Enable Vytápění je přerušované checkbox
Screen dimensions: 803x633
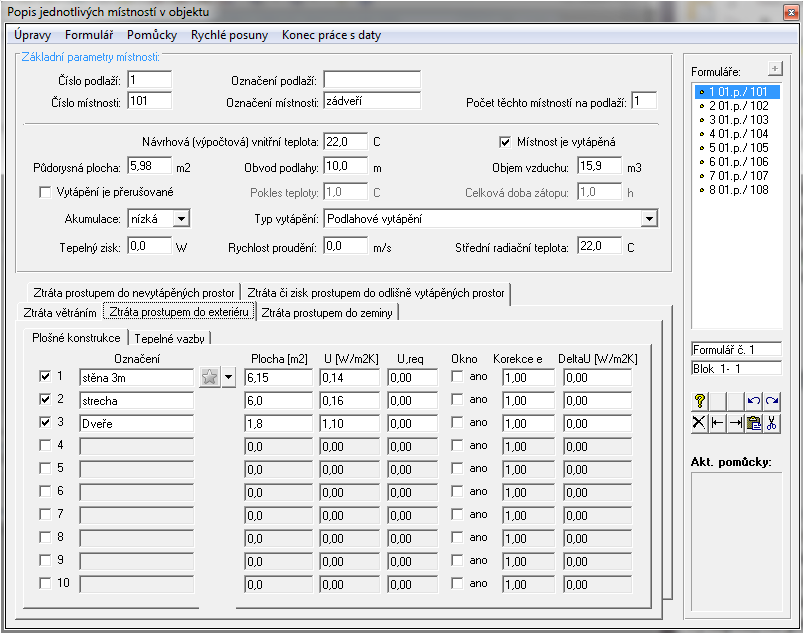pyautogui.click(x=45, y=192)
